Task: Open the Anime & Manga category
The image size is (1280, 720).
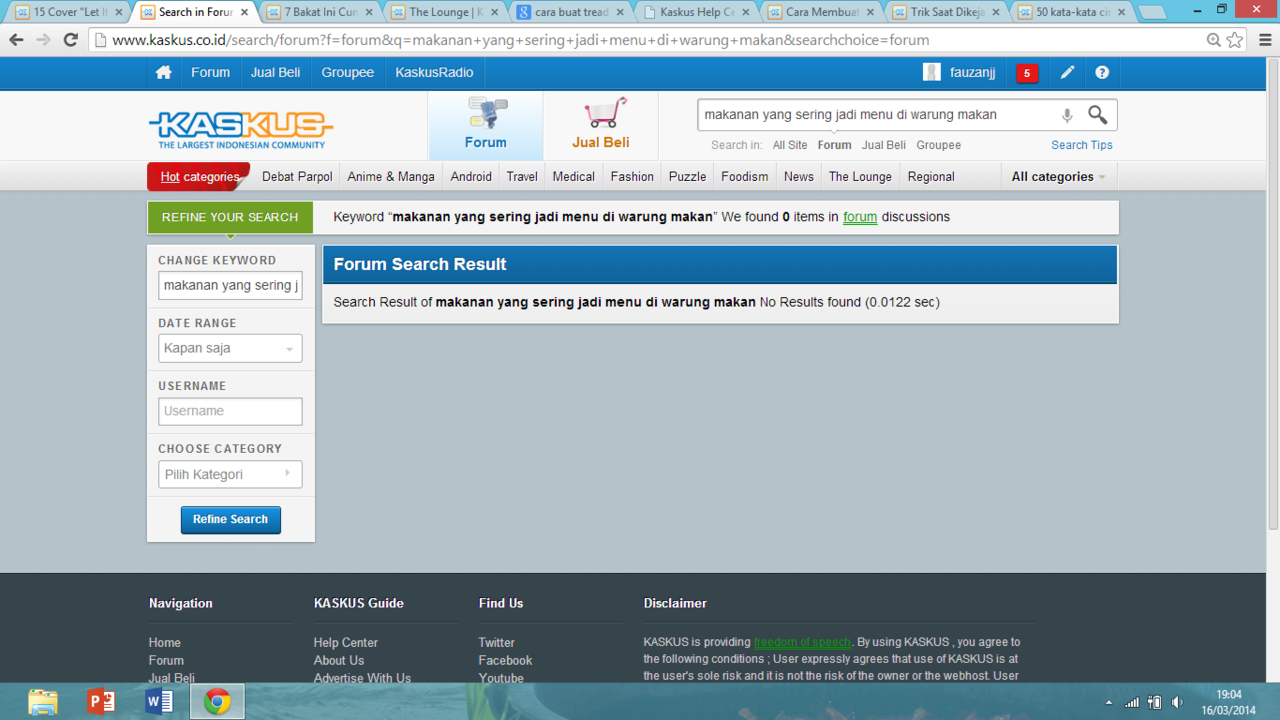Action: coord(391,177)
